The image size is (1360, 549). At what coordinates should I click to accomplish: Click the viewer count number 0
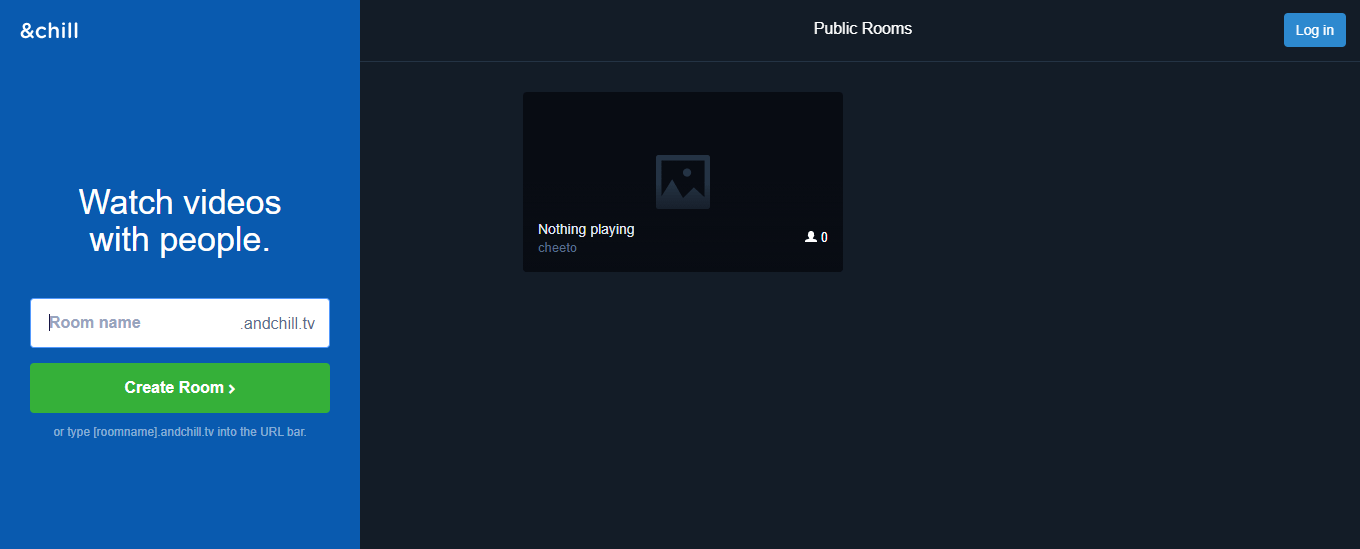click(x=824, y=237)
